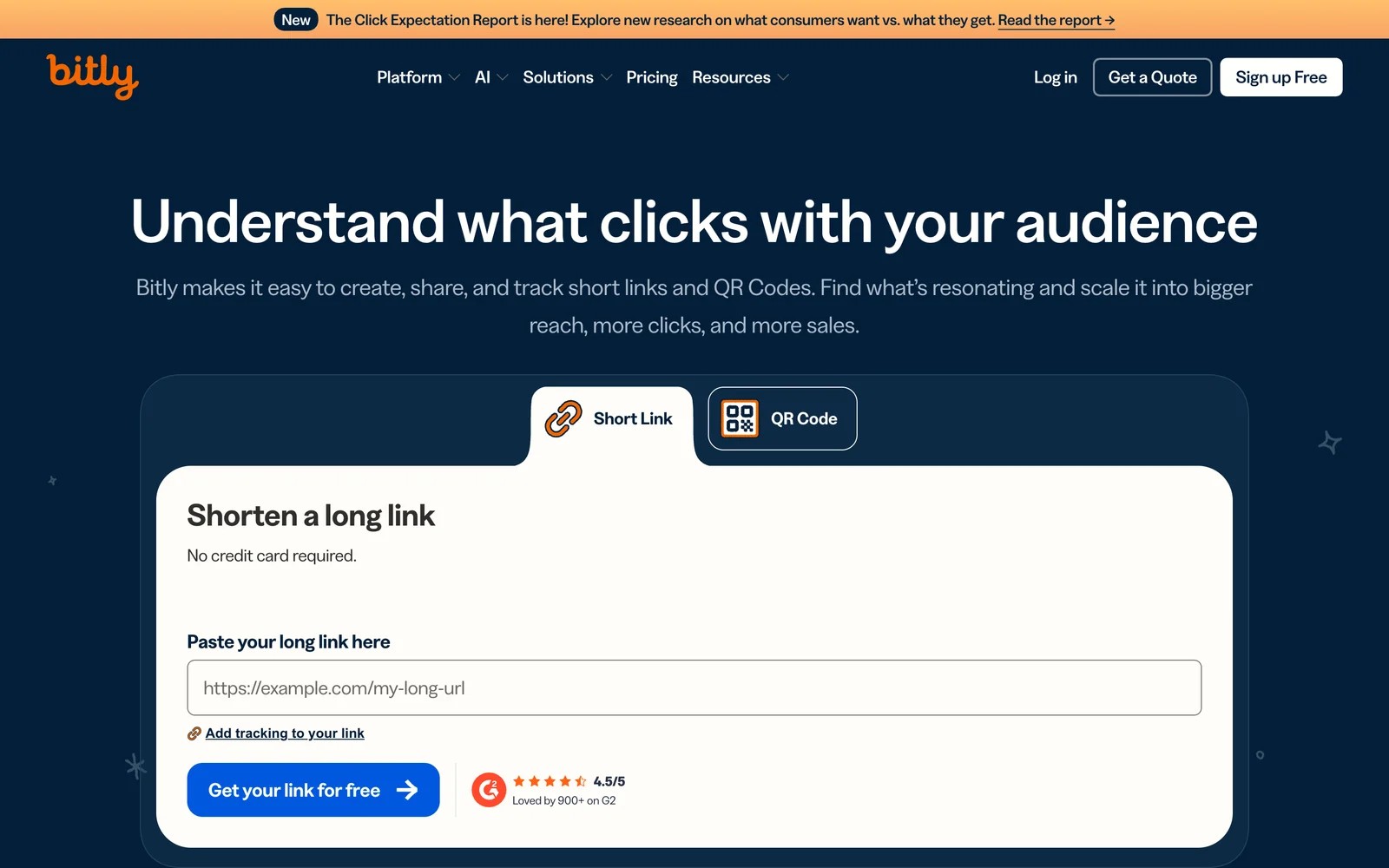Image resolution: width=1389 pixels, height=868 pixels.
Task: Expand the AI menu chevron
Action: tap(503, 77)
